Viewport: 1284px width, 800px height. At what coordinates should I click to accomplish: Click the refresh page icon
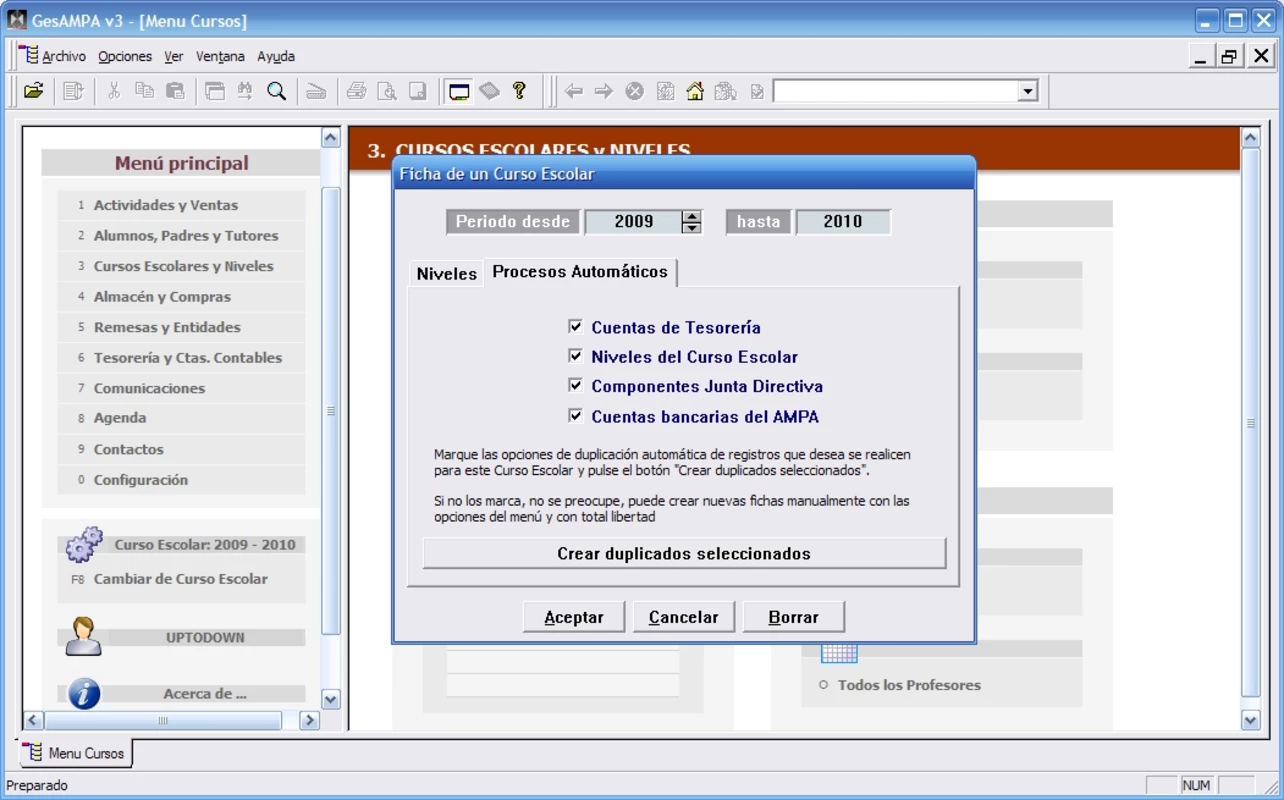coord(665,91)
